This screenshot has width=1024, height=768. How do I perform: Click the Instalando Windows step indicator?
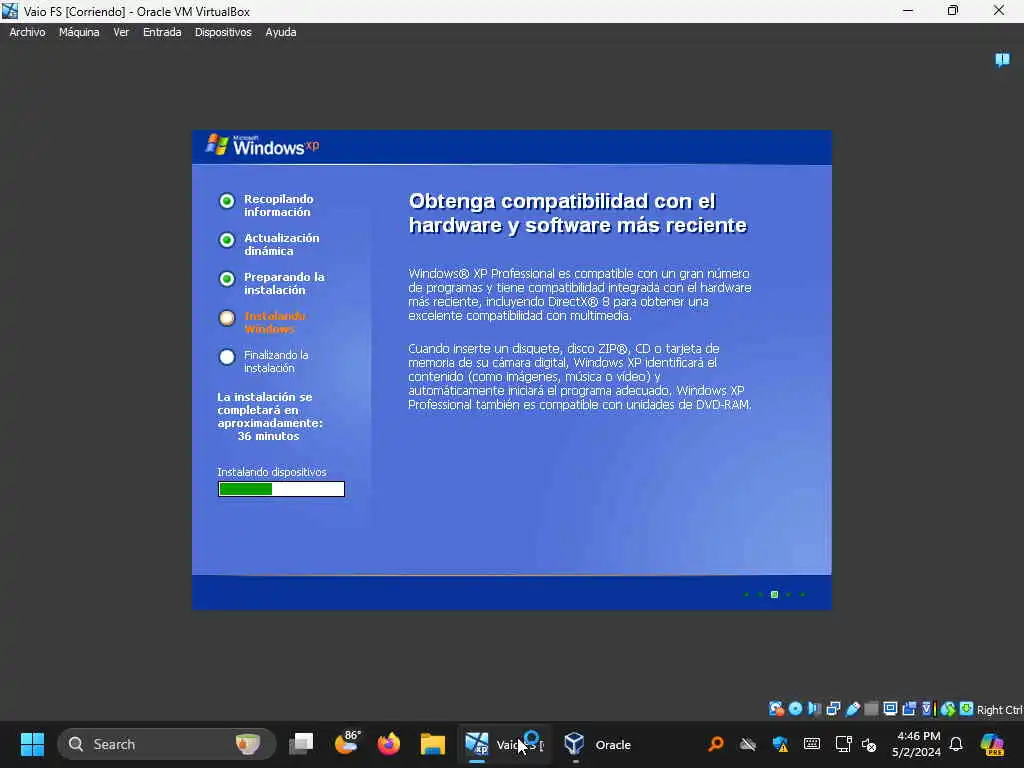227,319
